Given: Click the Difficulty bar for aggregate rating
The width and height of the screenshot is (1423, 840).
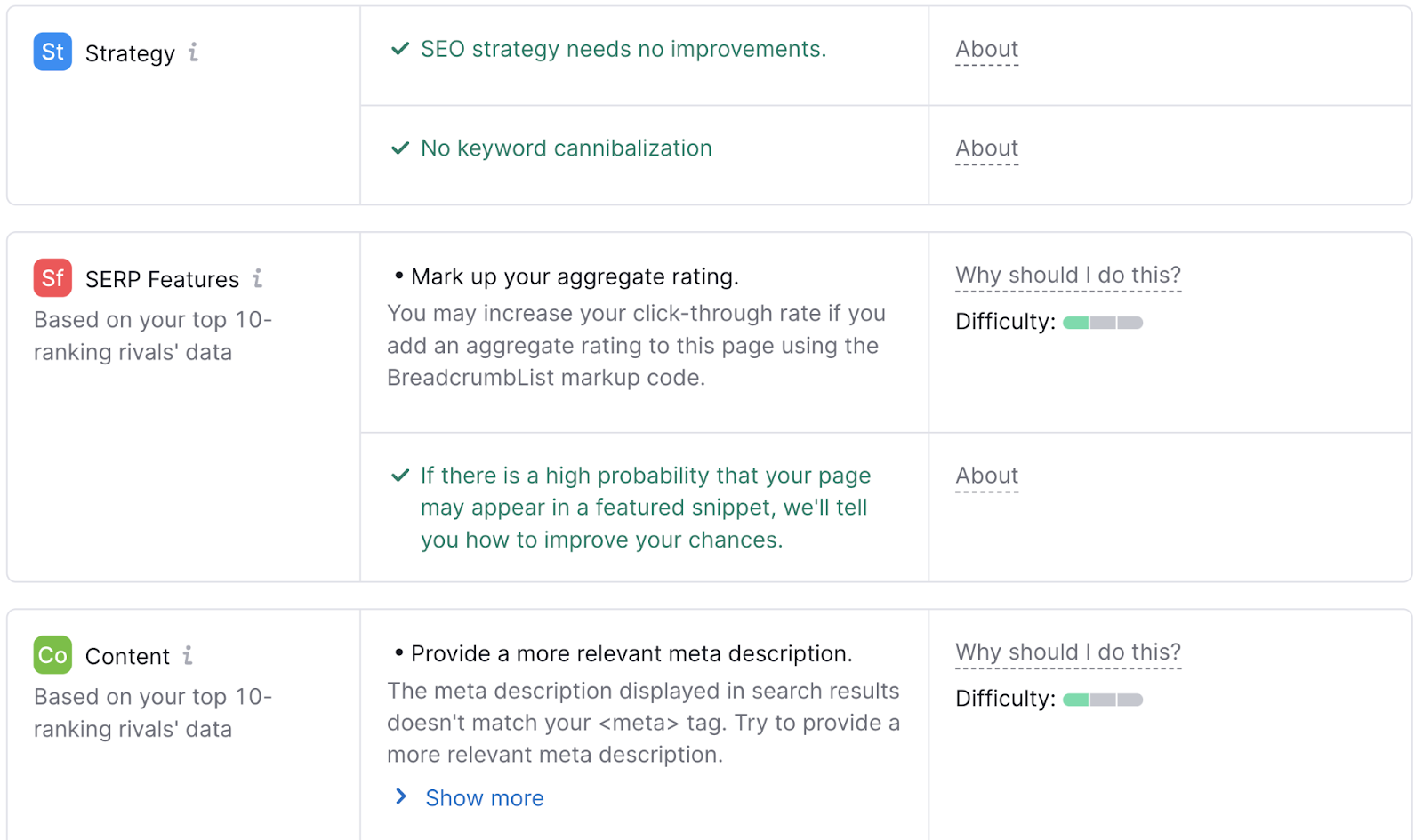Looking at the screenshot, I should click(x=1102, y=322).
